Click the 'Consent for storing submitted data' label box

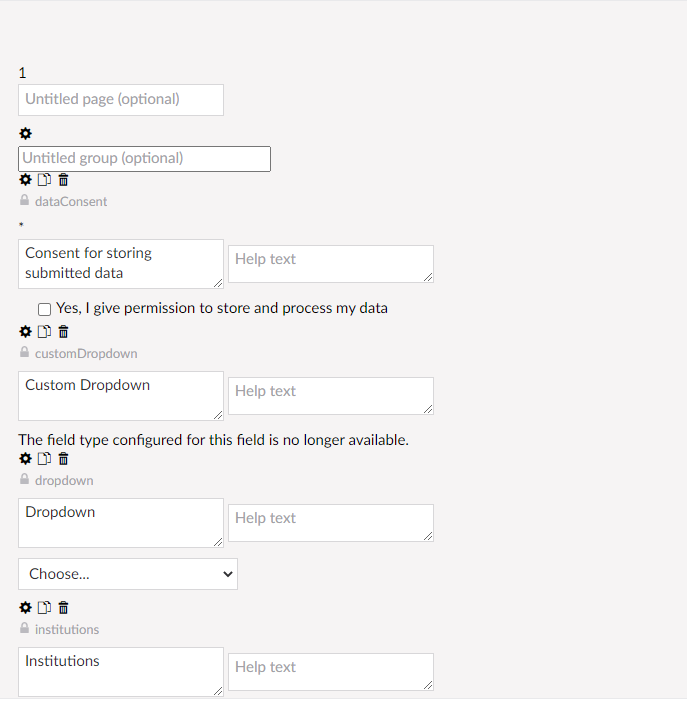coord(121,264)
